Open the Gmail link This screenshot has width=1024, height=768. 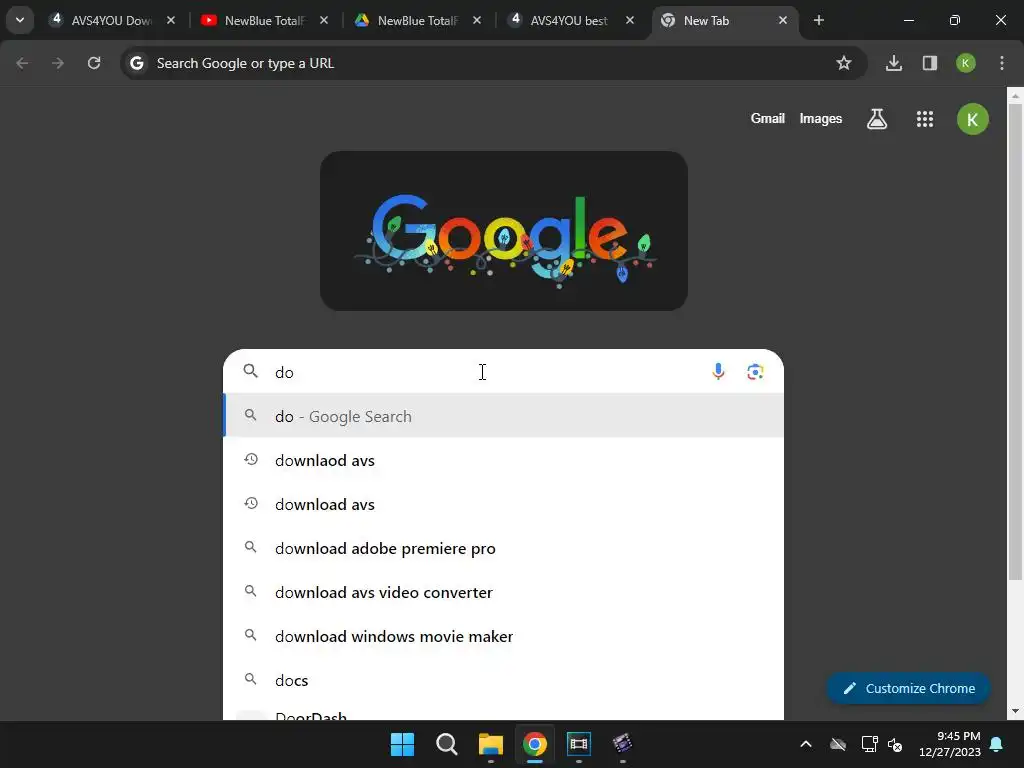point(767,118)
